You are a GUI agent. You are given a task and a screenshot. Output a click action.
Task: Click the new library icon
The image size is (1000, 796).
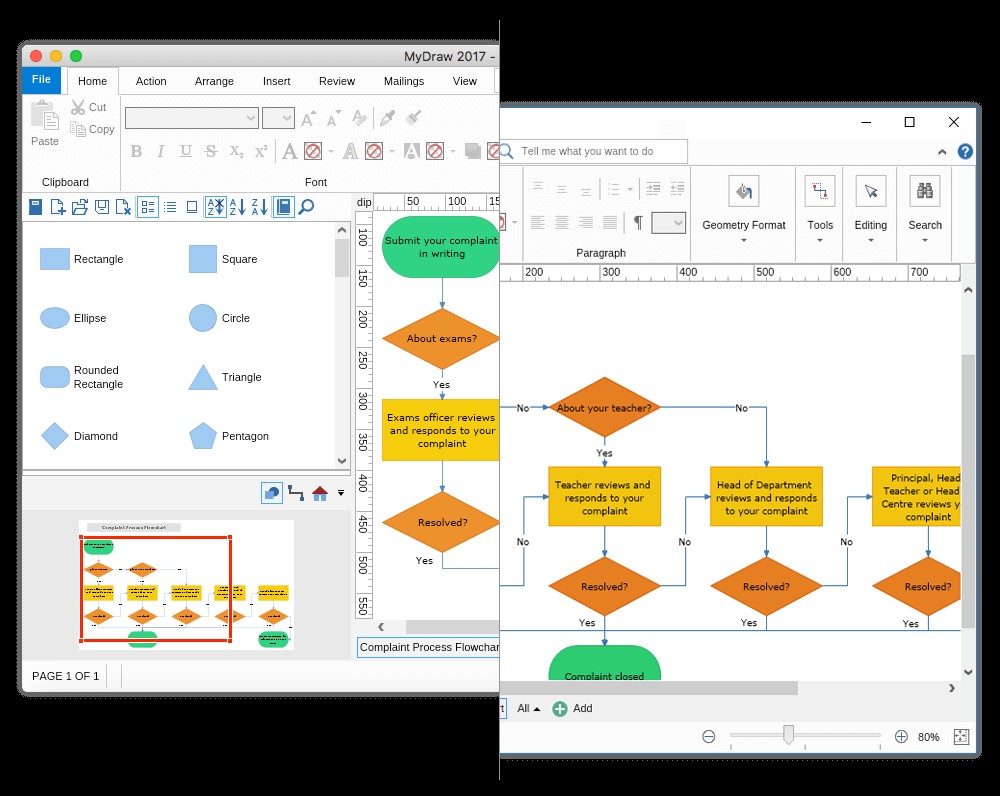(57, 207)
